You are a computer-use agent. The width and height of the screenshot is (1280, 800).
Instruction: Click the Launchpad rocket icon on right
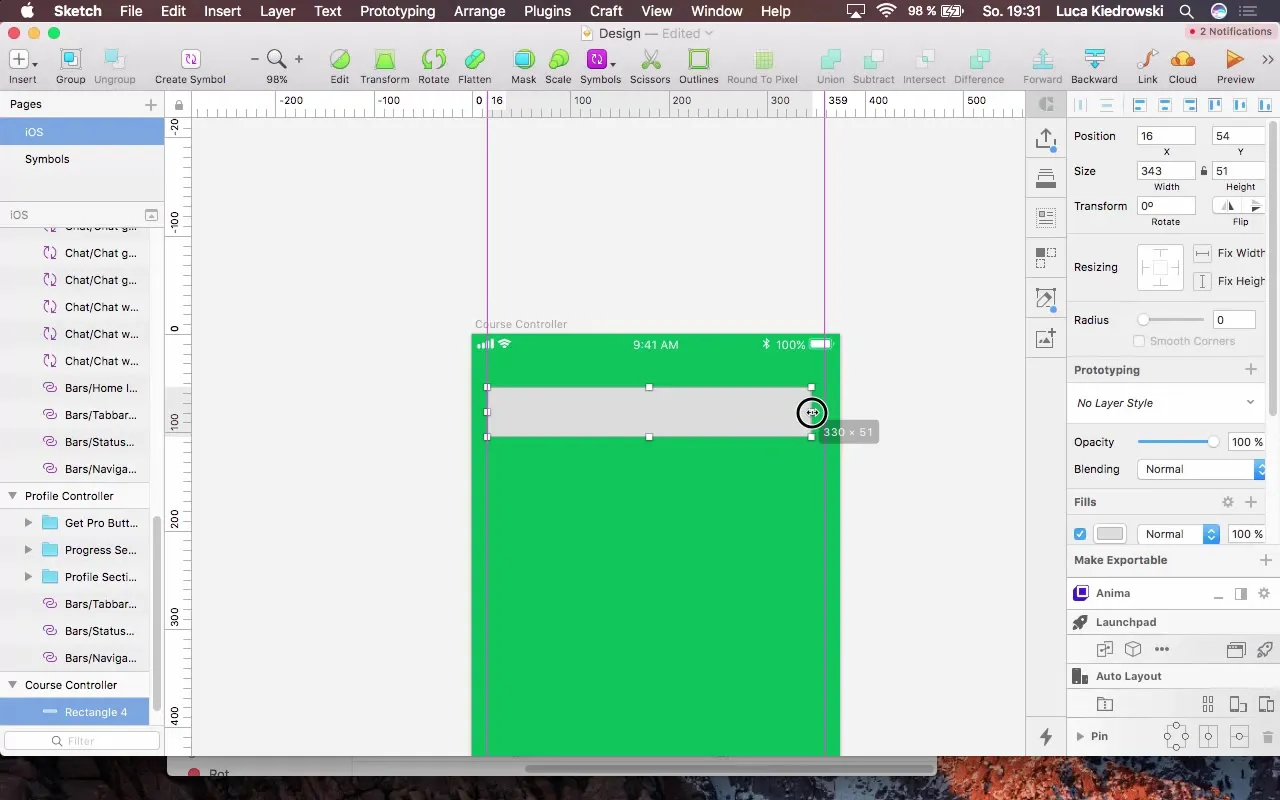[1264, 649]
